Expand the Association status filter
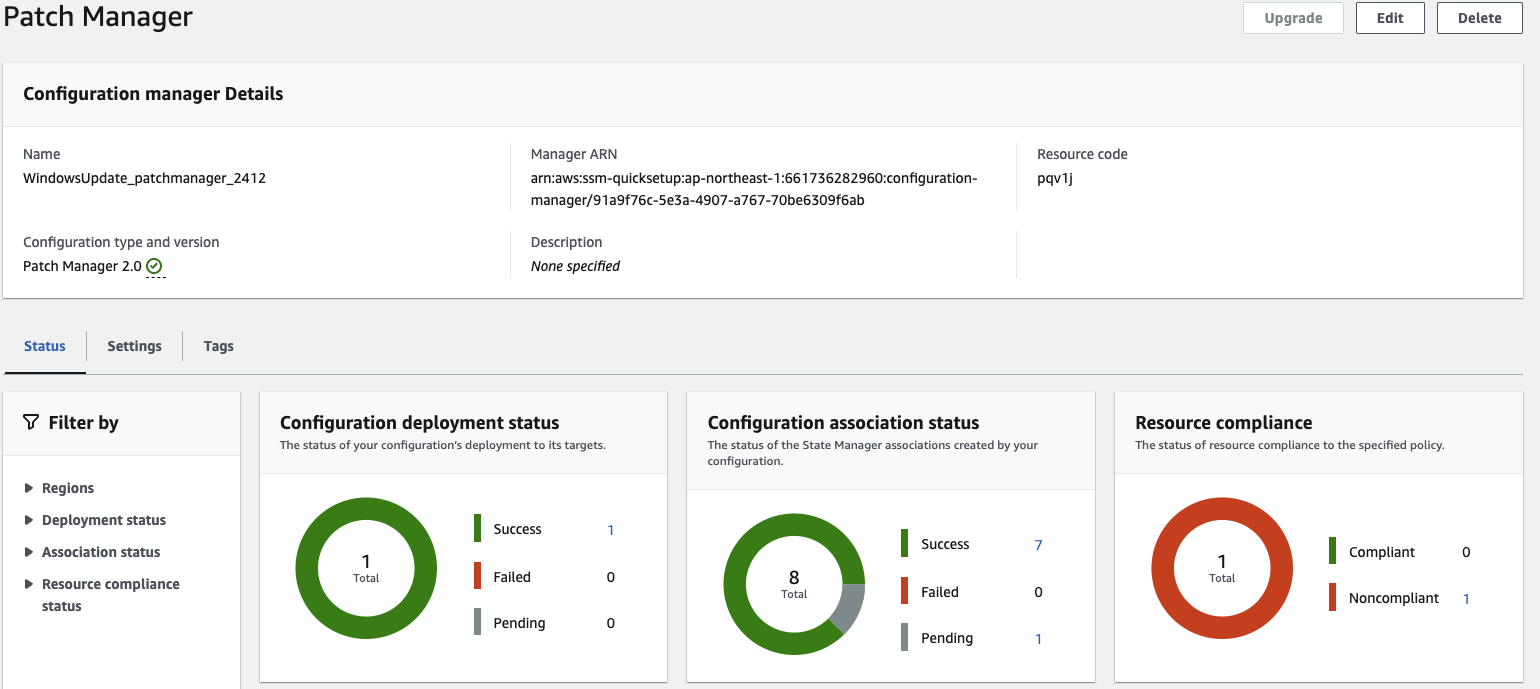This screenshot has width=1540, height=689. tap(99, 551)
